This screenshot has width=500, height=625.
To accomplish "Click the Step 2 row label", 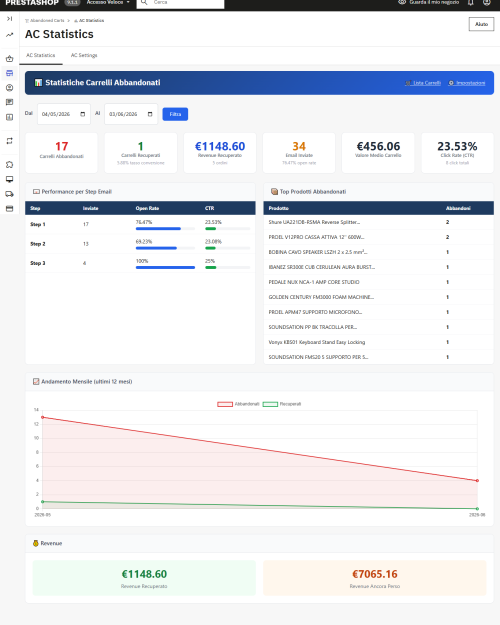I will click(x=38, y=244).
